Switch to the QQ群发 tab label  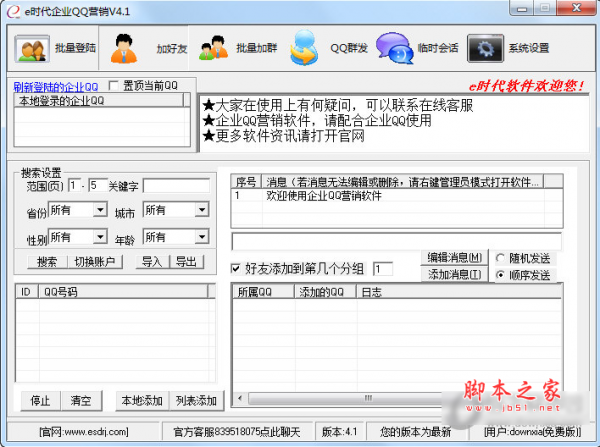coord(349,48)
